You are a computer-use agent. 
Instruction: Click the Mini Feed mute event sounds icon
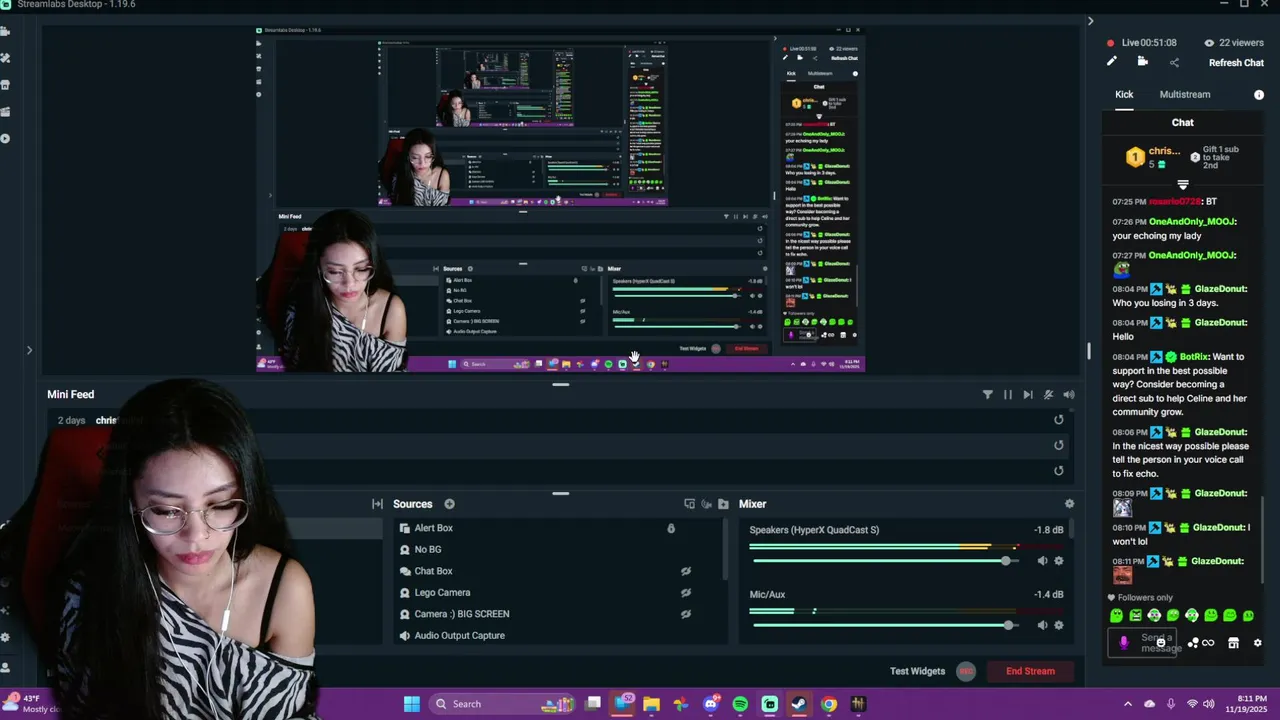1048,394
